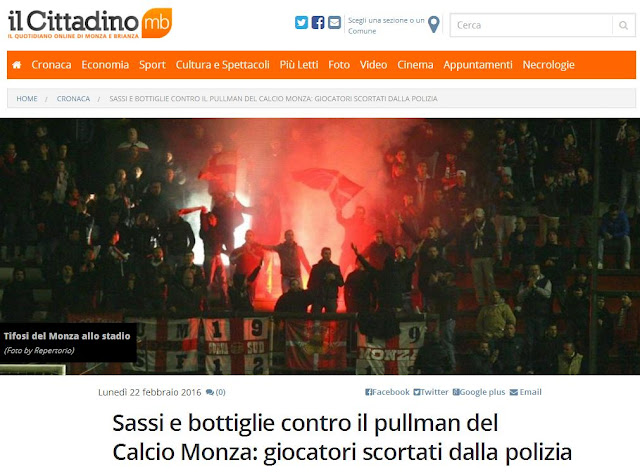Share the article via the Email link

(x=526, y=392)
